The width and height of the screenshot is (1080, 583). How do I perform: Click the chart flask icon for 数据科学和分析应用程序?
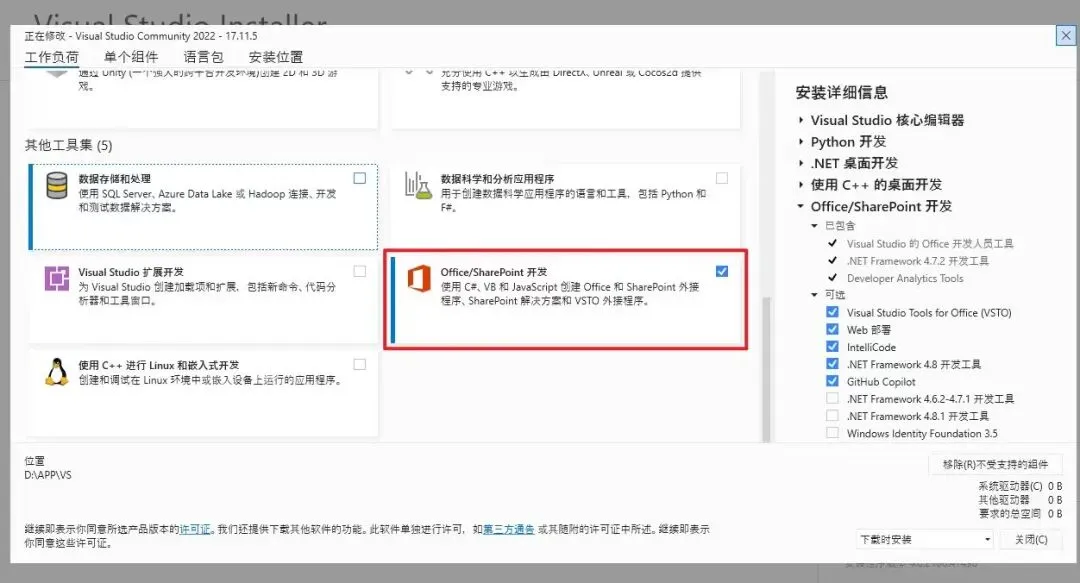(418, 185)
